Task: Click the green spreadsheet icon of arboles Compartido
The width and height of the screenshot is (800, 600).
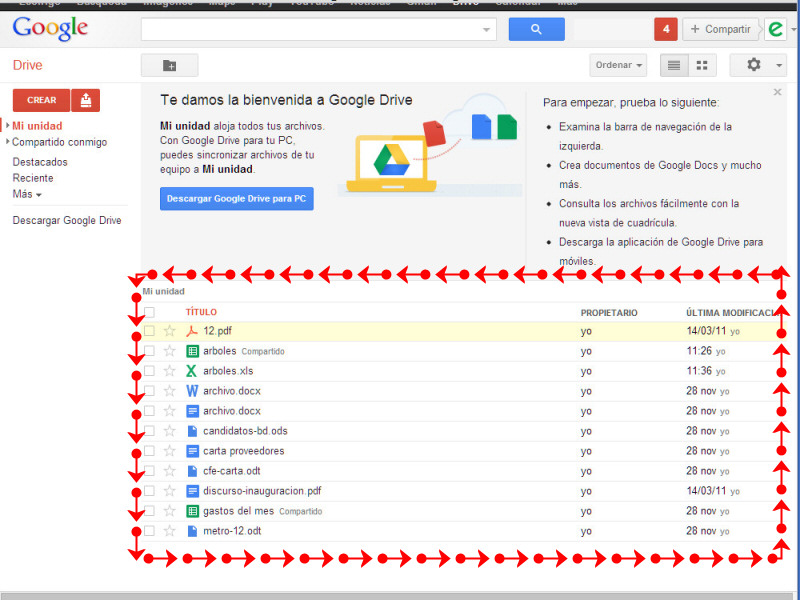Action: click(192, 351)
